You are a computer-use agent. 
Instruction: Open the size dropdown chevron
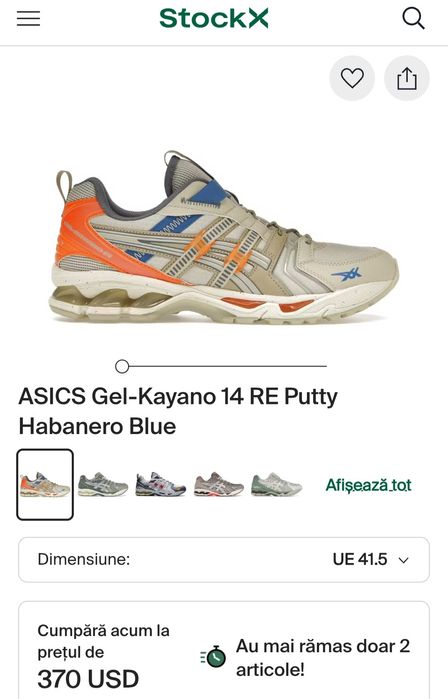403,560
